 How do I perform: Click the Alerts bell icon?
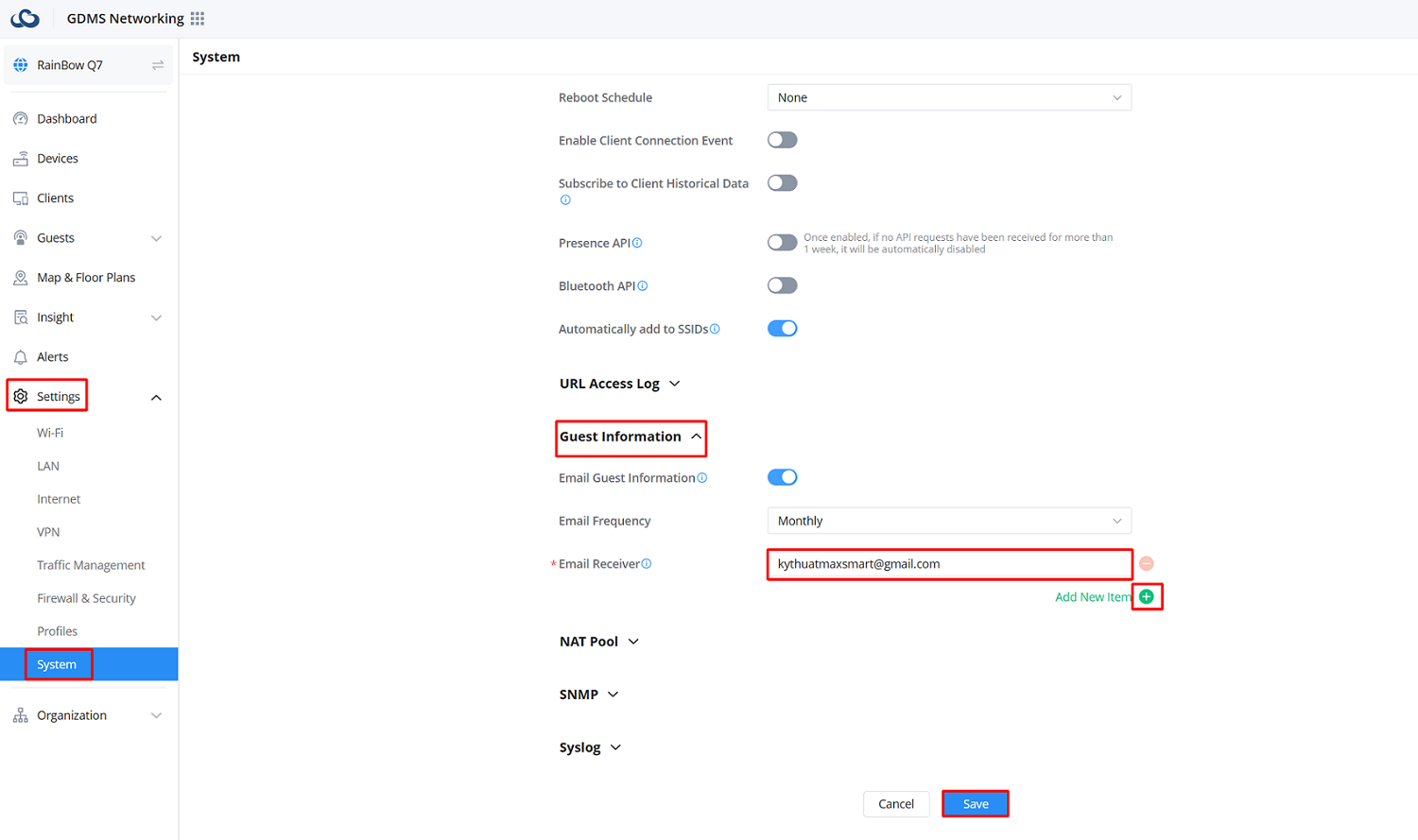pos(21,356)
